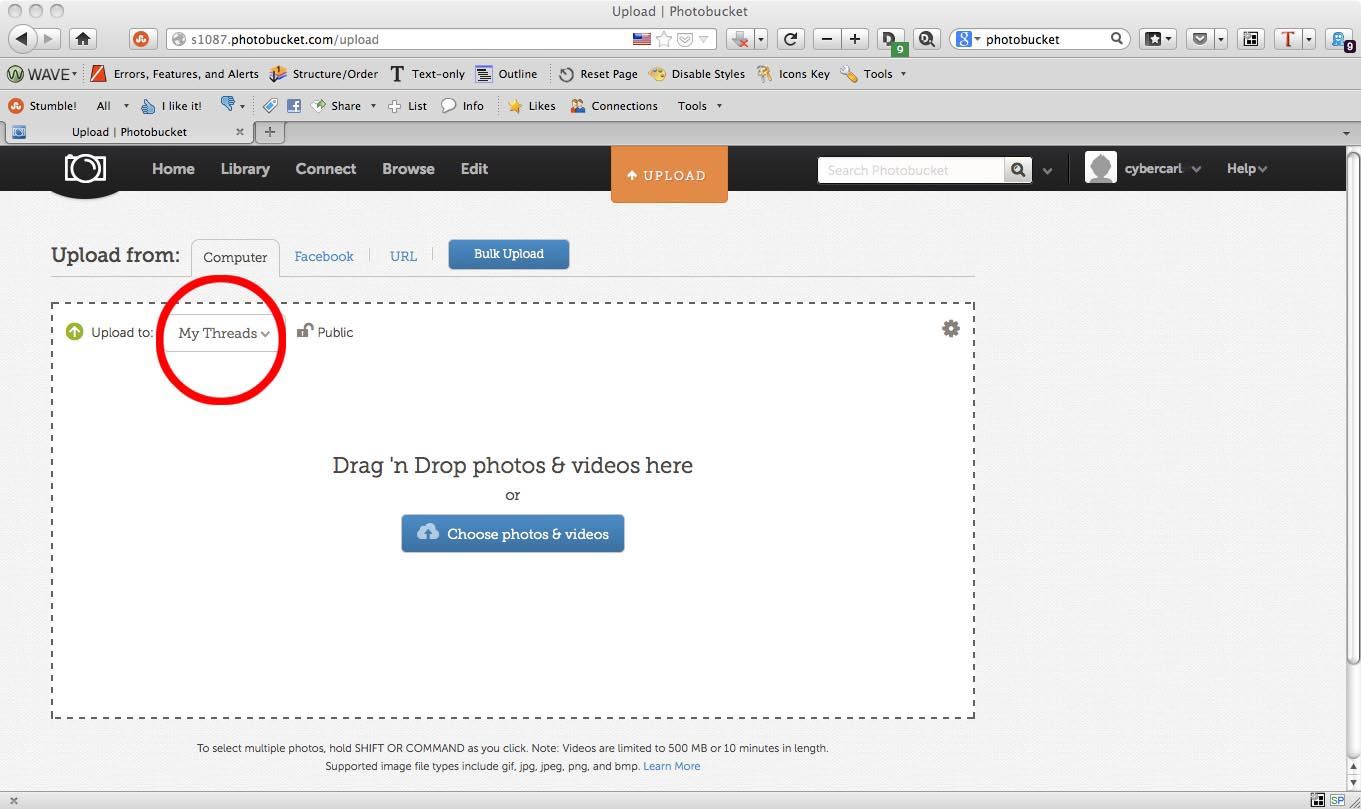
Task: Click the address bar URL field
Action: (400, 39)
